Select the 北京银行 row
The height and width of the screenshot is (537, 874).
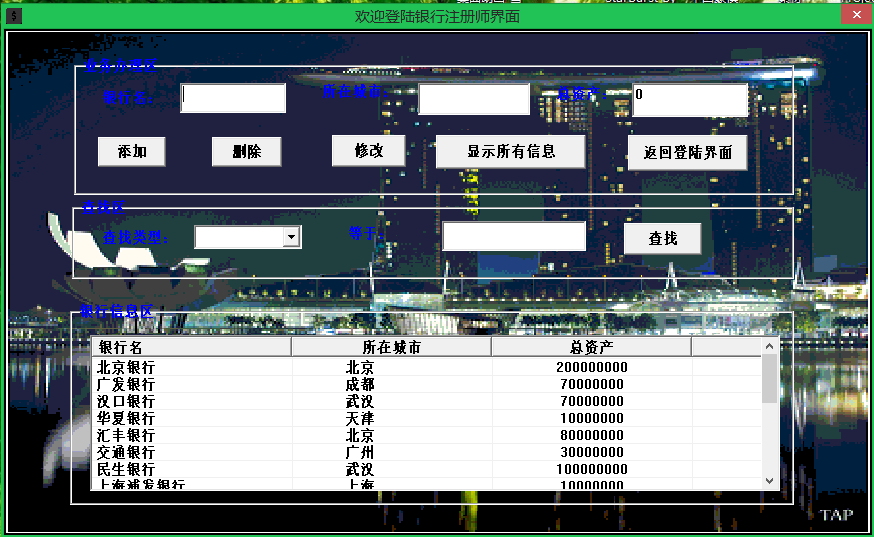point(426,367)
